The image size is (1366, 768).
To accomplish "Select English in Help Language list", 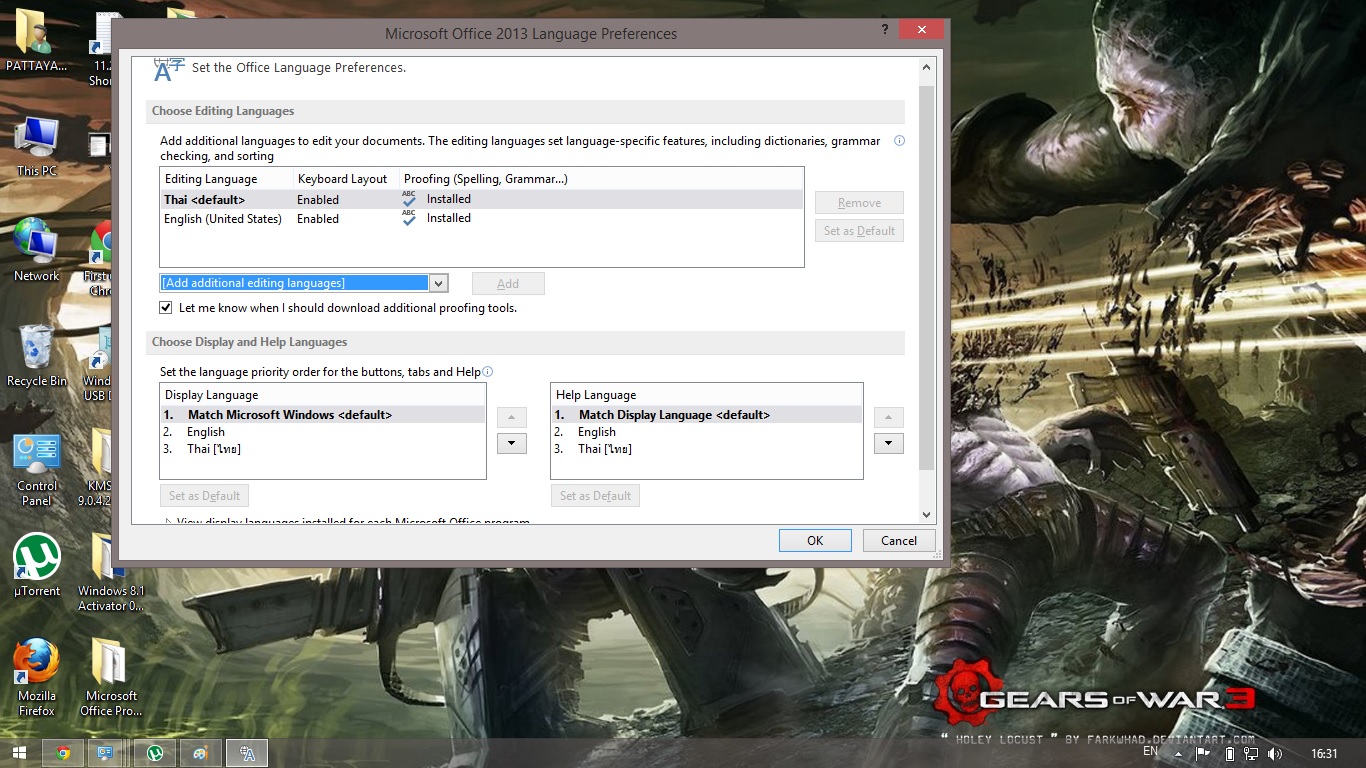I will click(x=706, y=432).
